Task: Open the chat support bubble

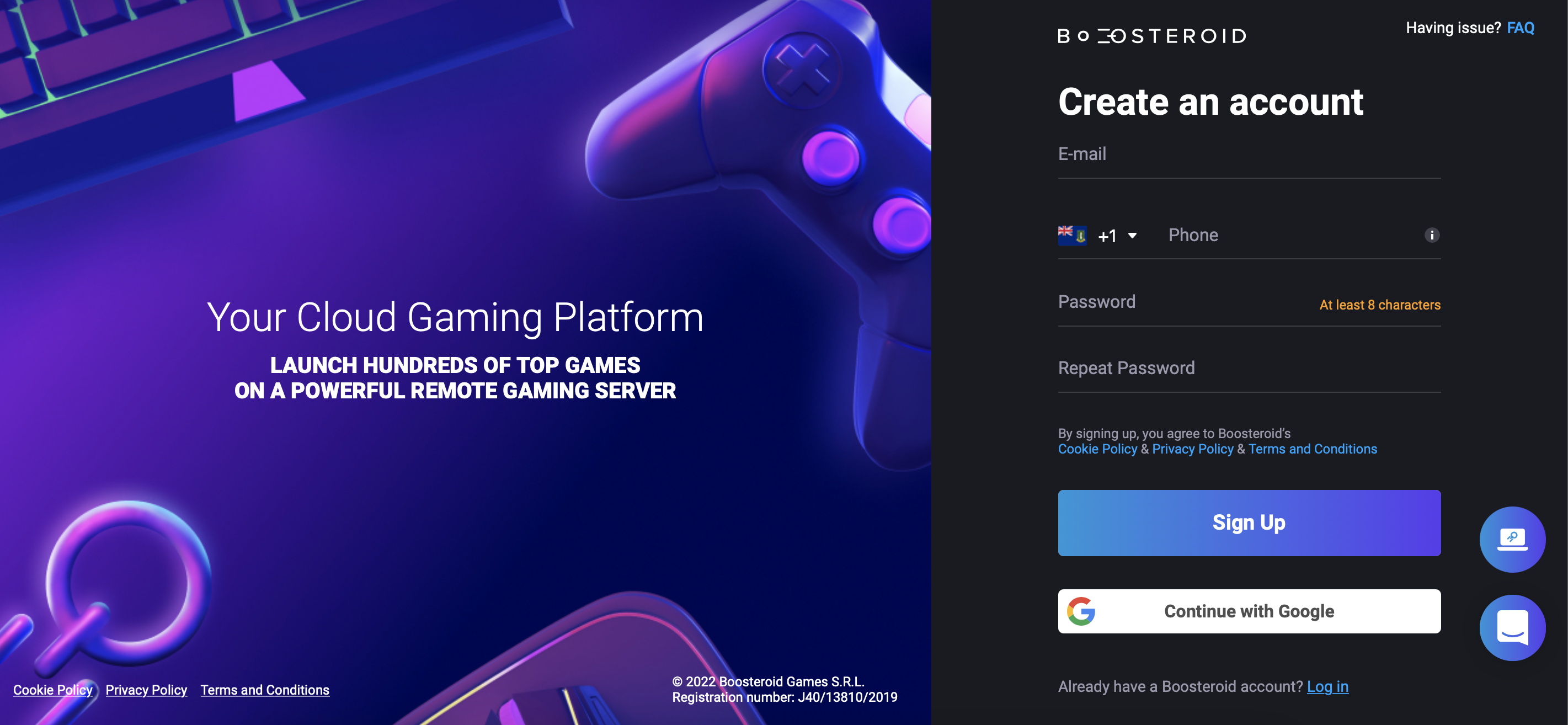Action: (x=1512, y=627)
